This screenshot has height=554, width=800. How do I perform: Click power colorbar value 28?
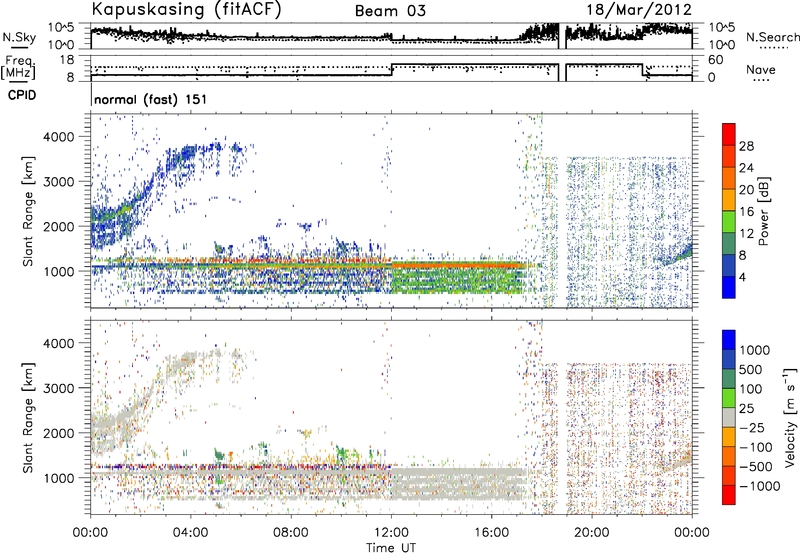click(x=746, y=146)
